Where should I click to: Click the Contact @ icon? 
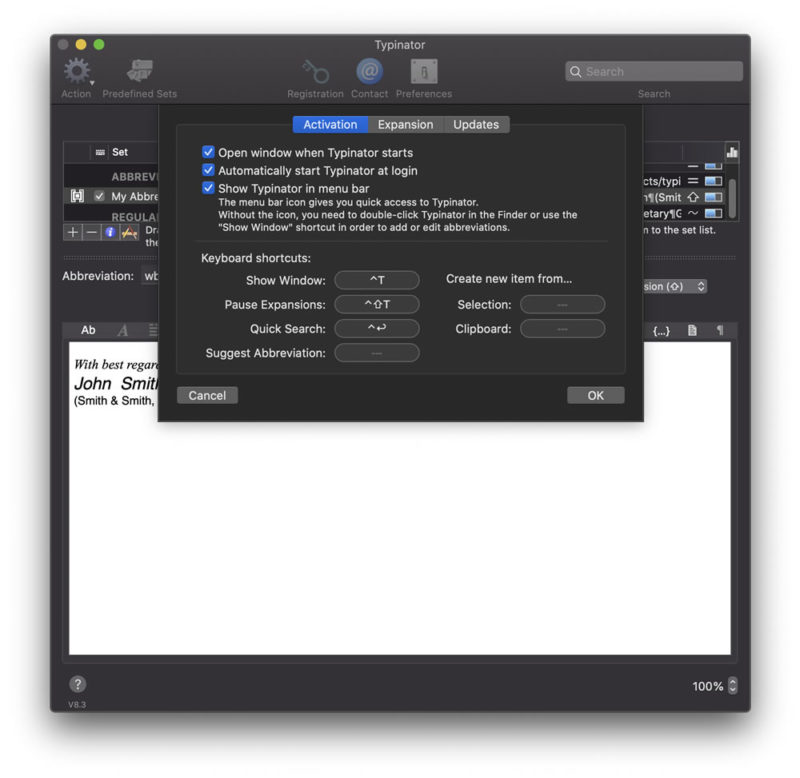(369, 71)
